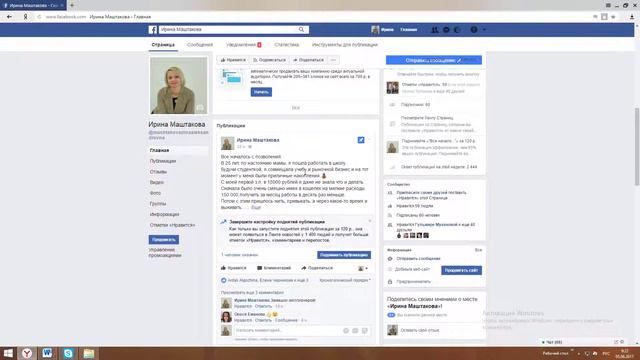Image resolution: width=640 pixels, height=360 pixels.
Task: Expand the account dropdown arrow in the header
Action: tap(484, 29)
